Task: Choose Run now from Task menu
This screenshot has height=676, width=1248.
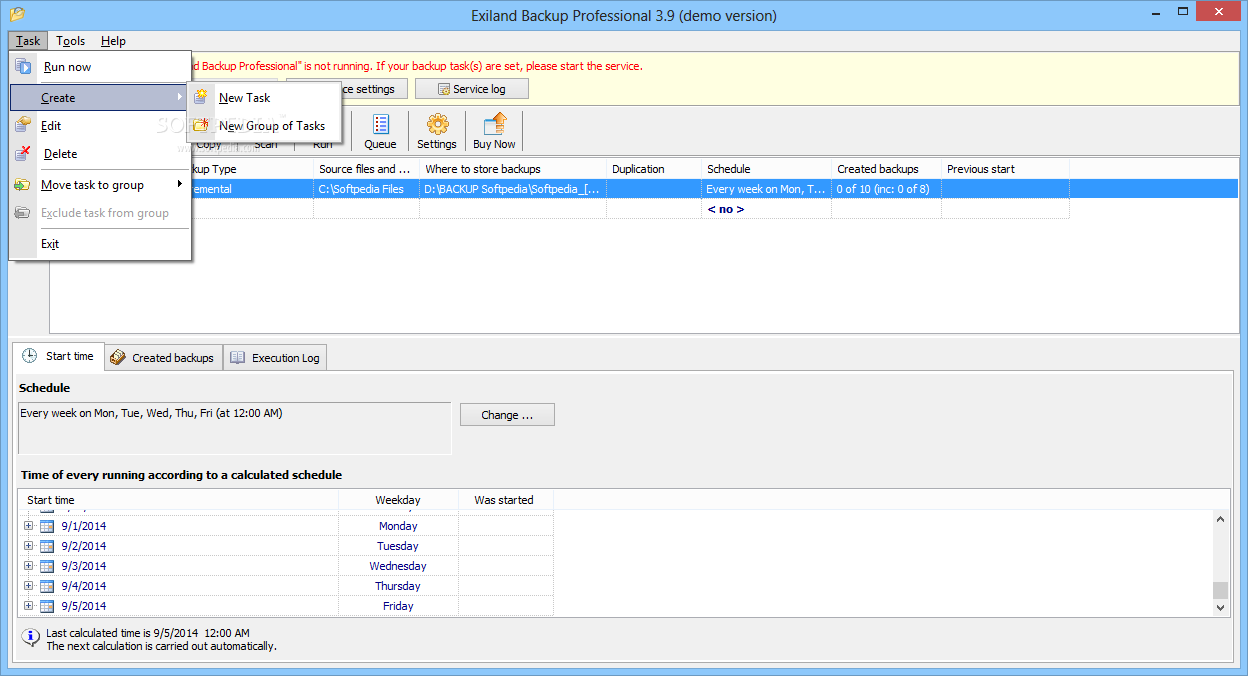Action: point(100,67)
